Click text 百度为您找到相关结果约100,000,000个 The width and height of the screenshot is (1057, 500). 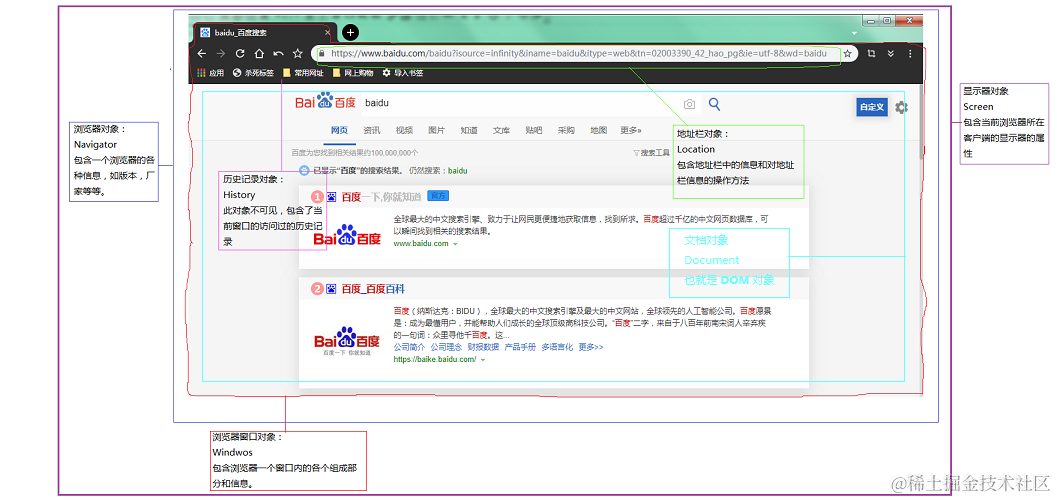point(355,153)
